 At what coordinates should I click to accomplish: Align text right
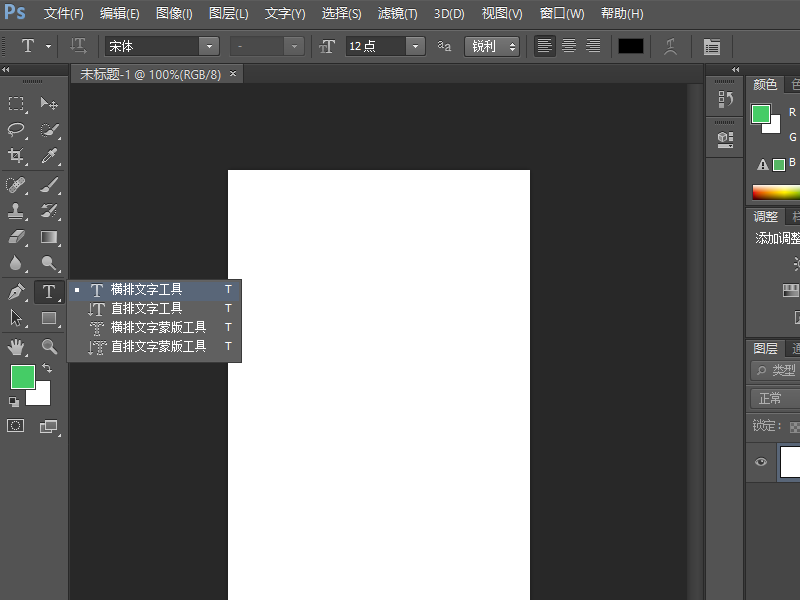pyautogui.click(x=593, y=46)
